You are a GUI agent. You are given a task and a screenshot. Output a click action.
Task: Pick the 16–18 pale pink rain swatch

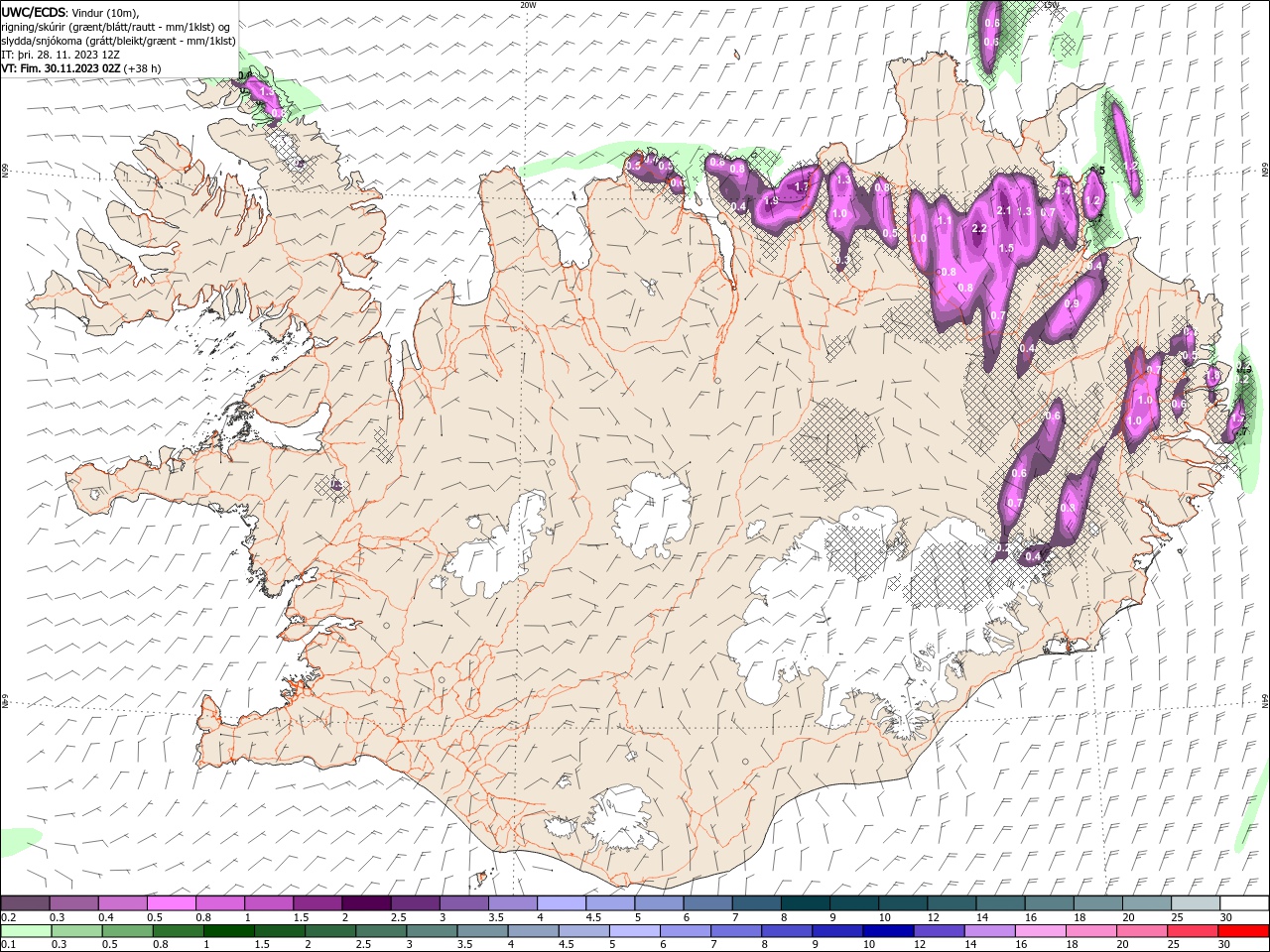(x=1039, y=930)
